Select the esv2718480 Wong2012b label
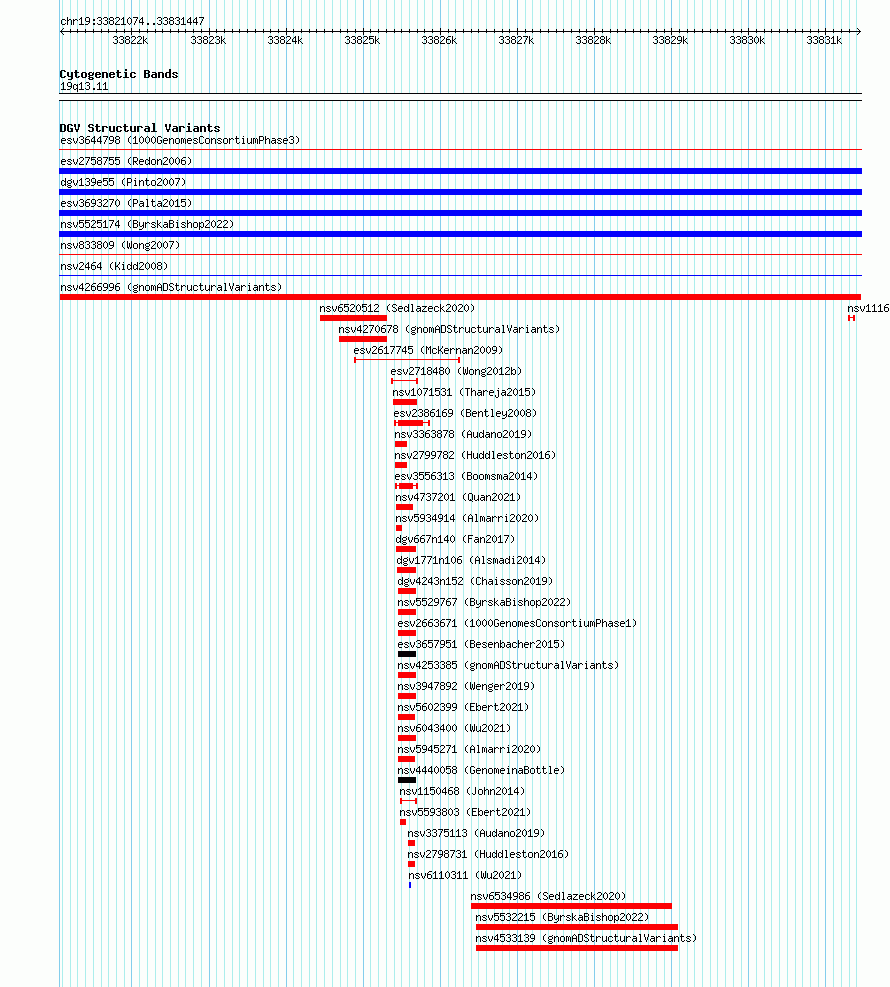This screenshot has height=987, width=890. pyautogui.click(x=456, y=371)
